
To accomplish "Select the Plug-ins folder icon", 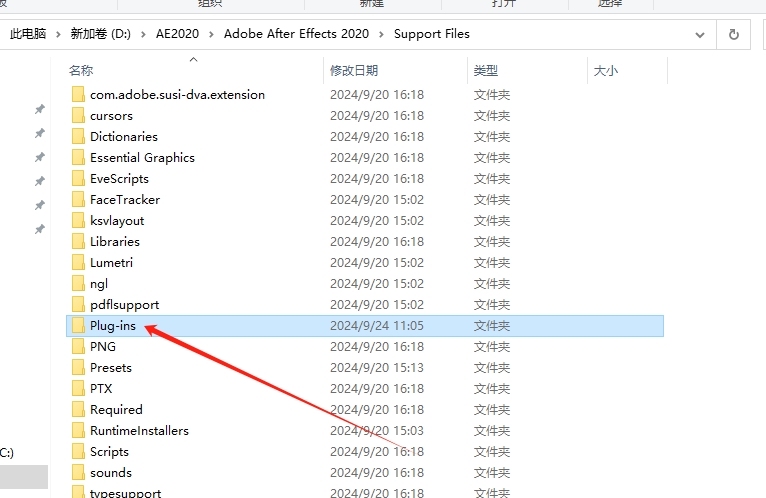I will point(78,325).
